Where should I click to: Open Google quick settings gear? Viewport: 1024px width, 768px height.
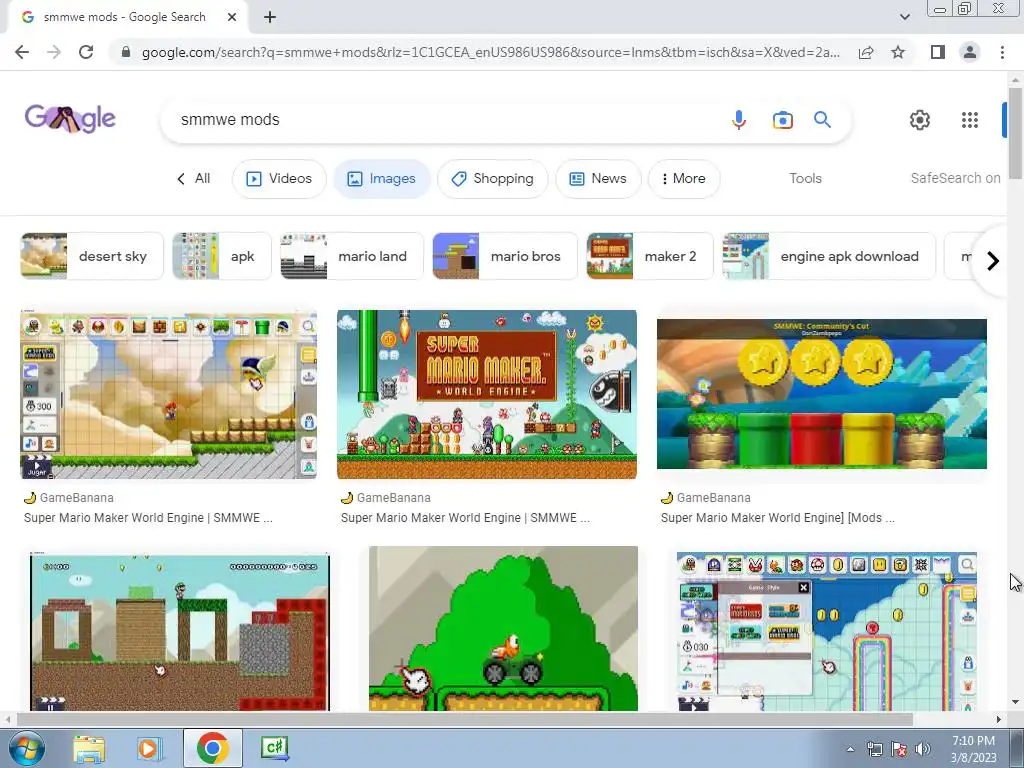pos(920,120)
